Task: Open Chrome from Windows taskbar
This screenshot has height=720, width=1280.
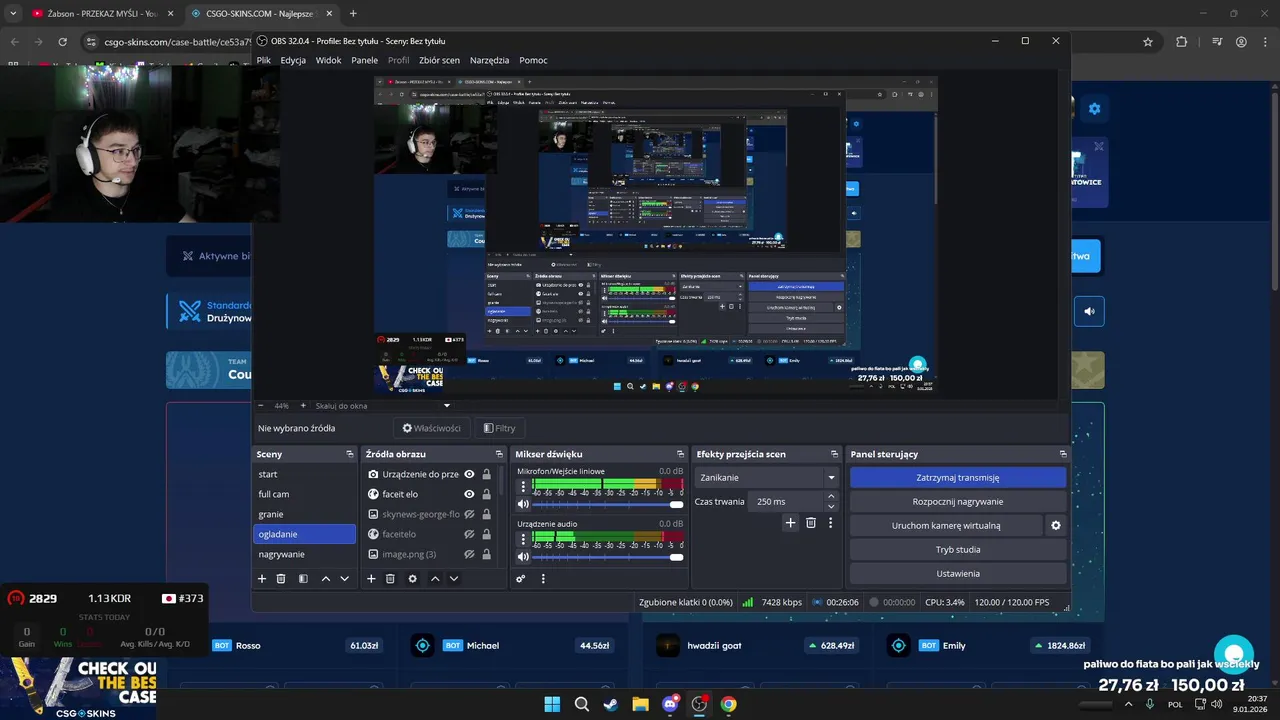Action: [728, 704]
